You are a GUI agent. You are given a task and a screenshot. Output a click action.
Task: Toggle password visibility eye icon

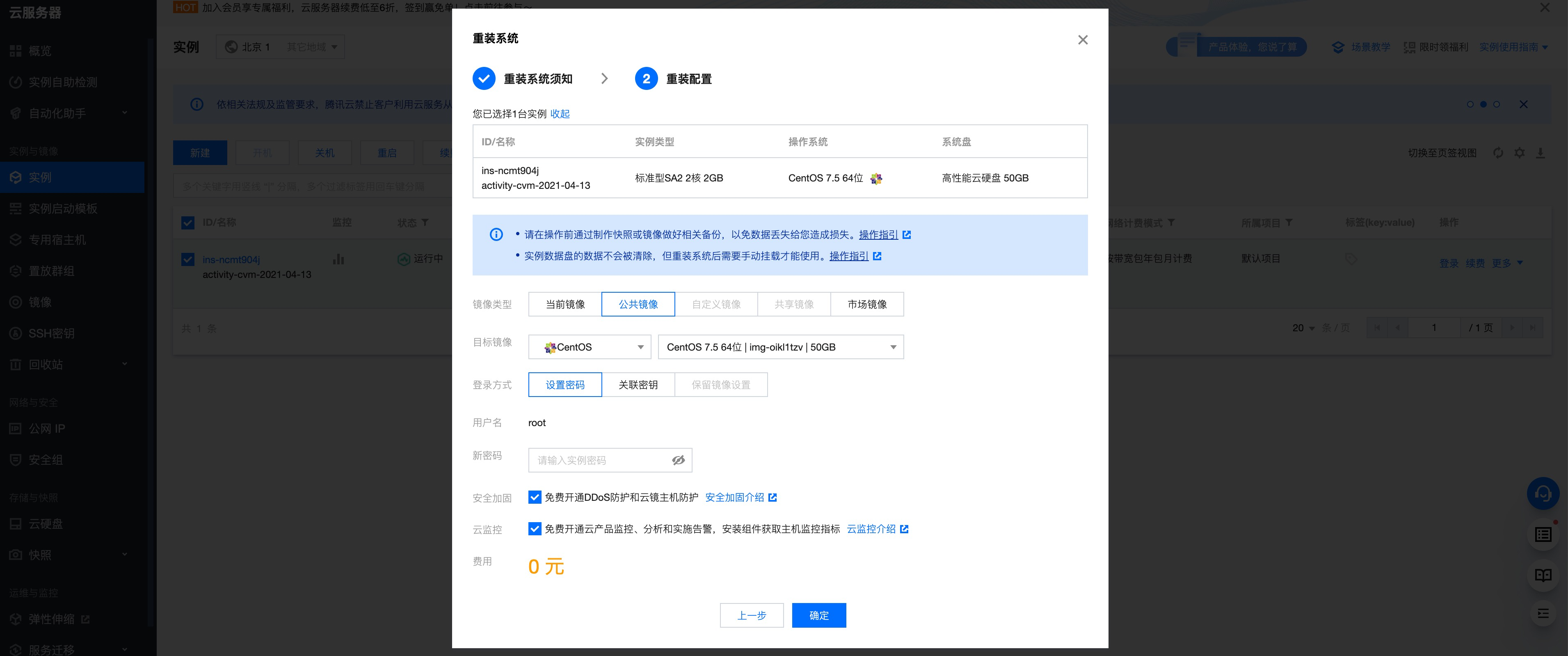click(x=678, y=460)
